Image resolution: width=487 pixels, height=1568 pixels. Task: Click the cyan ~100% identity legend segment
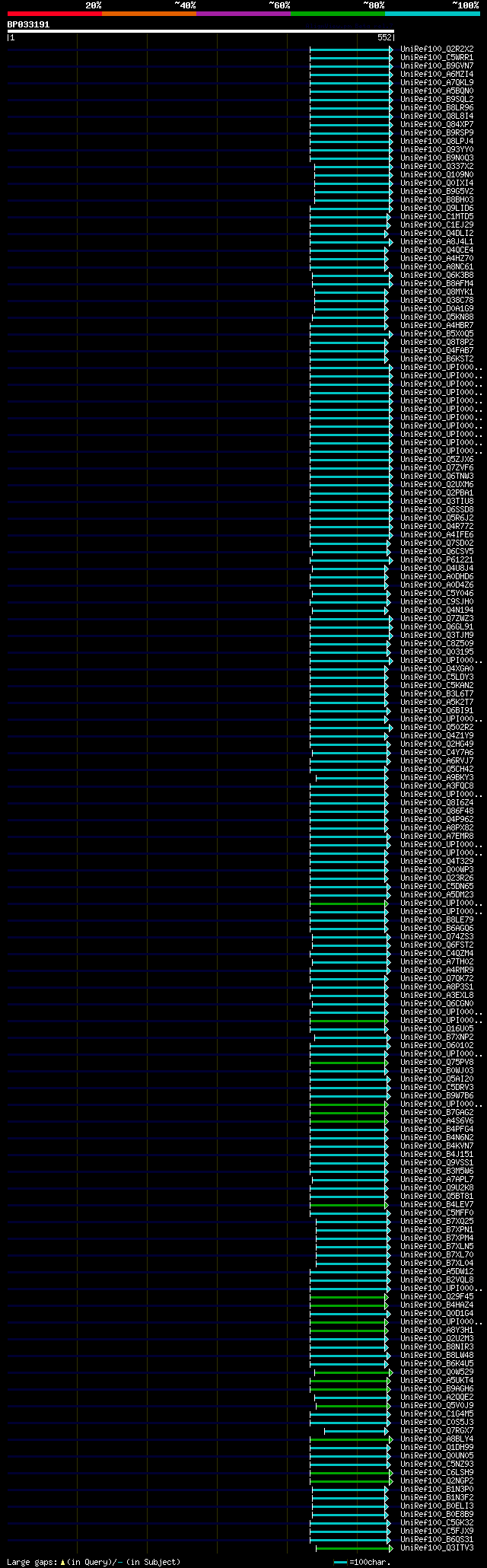pyautogui.click(x=432, y=14)
